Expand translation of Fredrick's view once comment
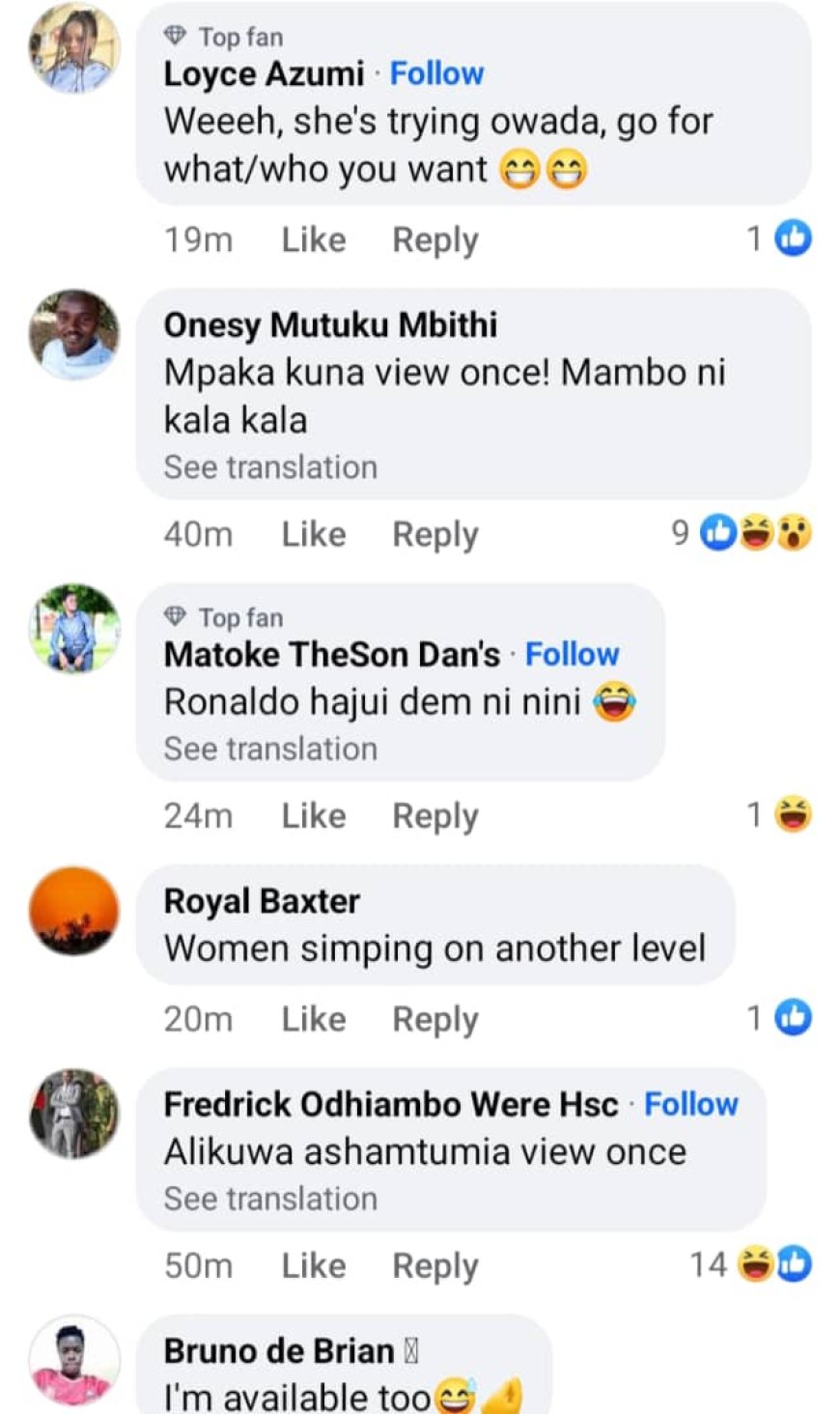This screenshot has width=840, height=1414. click(270, 1199)
